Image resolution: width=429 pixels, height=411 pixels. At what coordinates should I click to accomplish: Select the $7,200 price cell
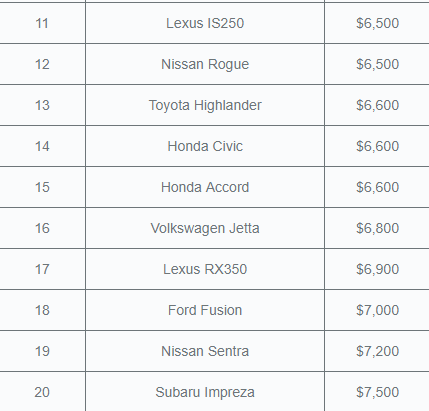[377, 351]
